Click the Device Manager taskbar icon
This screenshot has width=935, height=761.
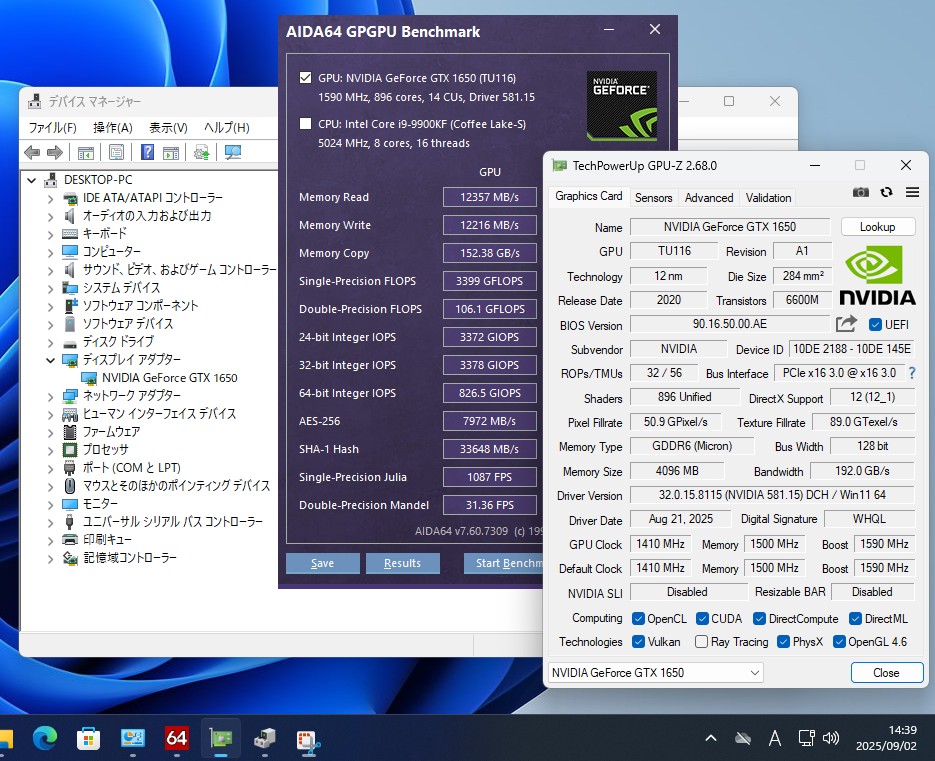pos(265,738)
